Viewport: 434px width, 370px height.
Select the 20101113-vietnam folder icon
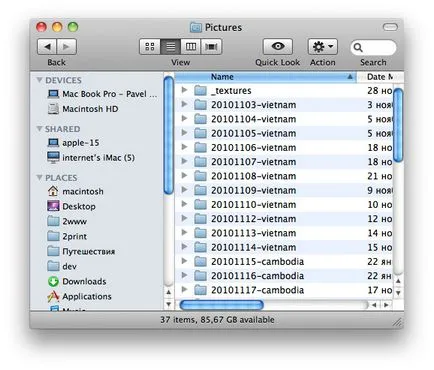pyautogui.click(x=200, y=233)
